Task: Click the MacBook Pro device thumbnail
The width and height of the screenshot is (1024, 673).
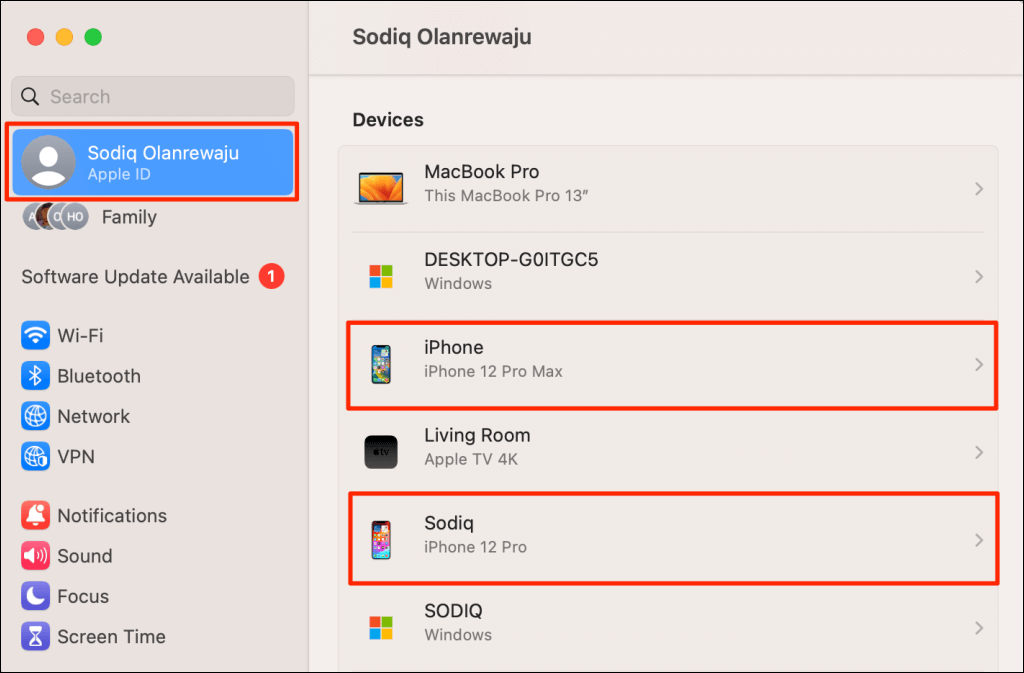Action: pos(381,188)
